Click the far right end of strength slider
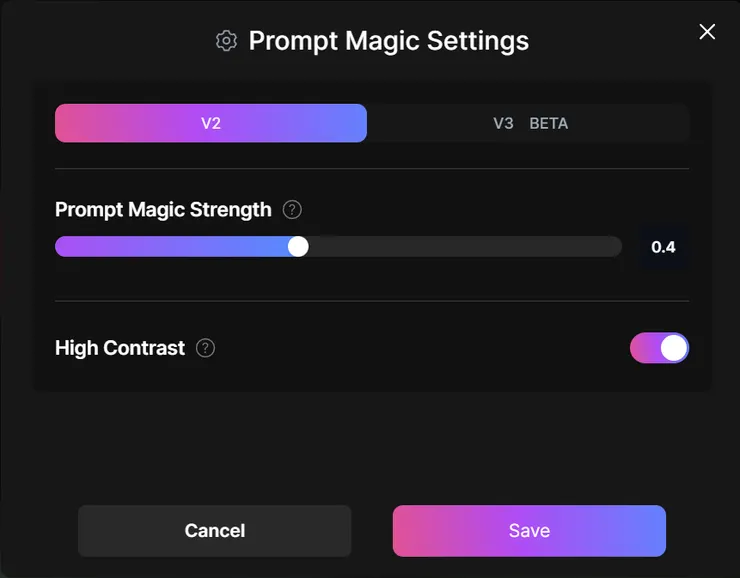This screenshot has height=578, width=740. tap(617, 246)
